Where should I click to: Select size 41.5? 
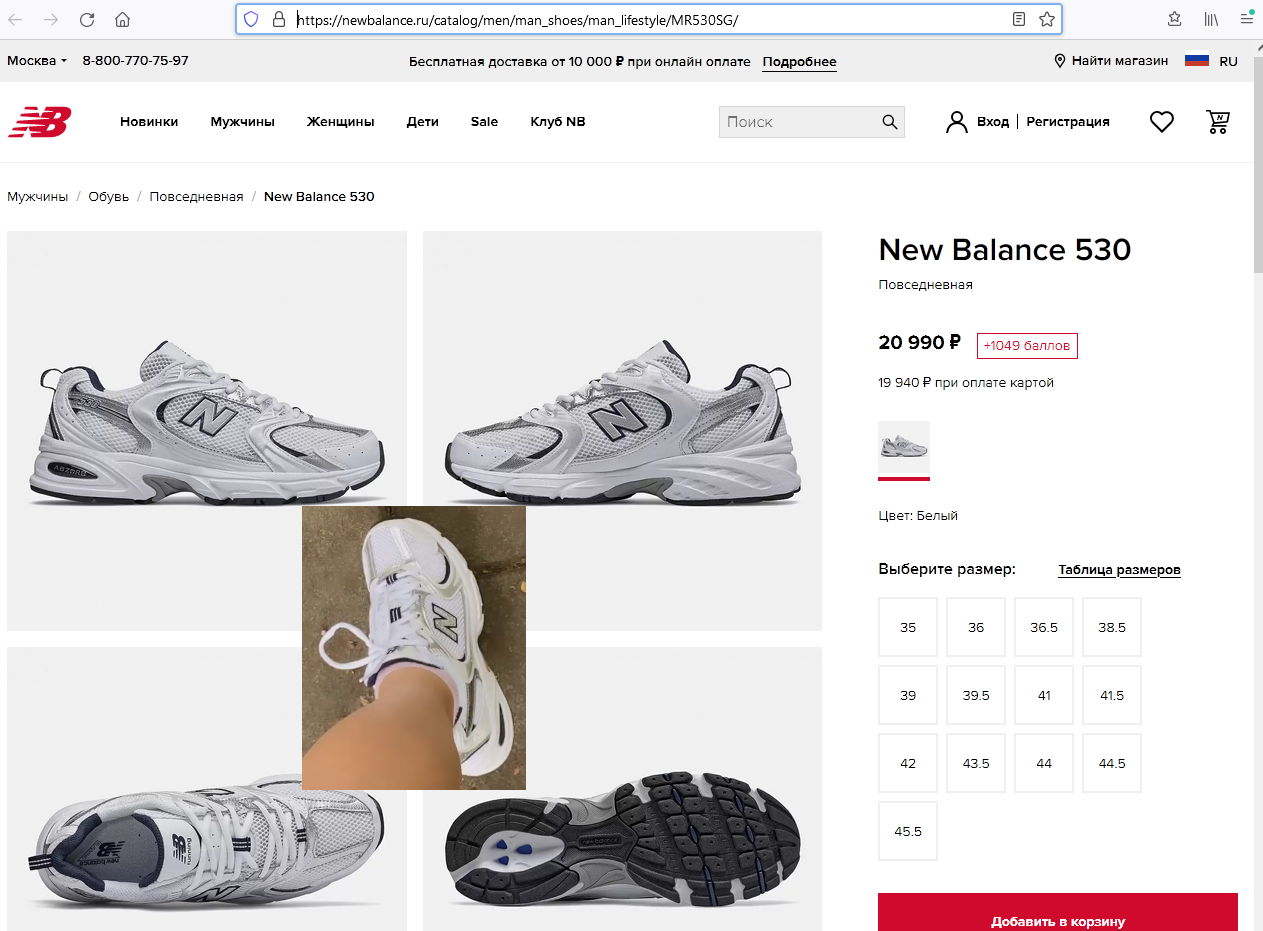coord(1112,695)
